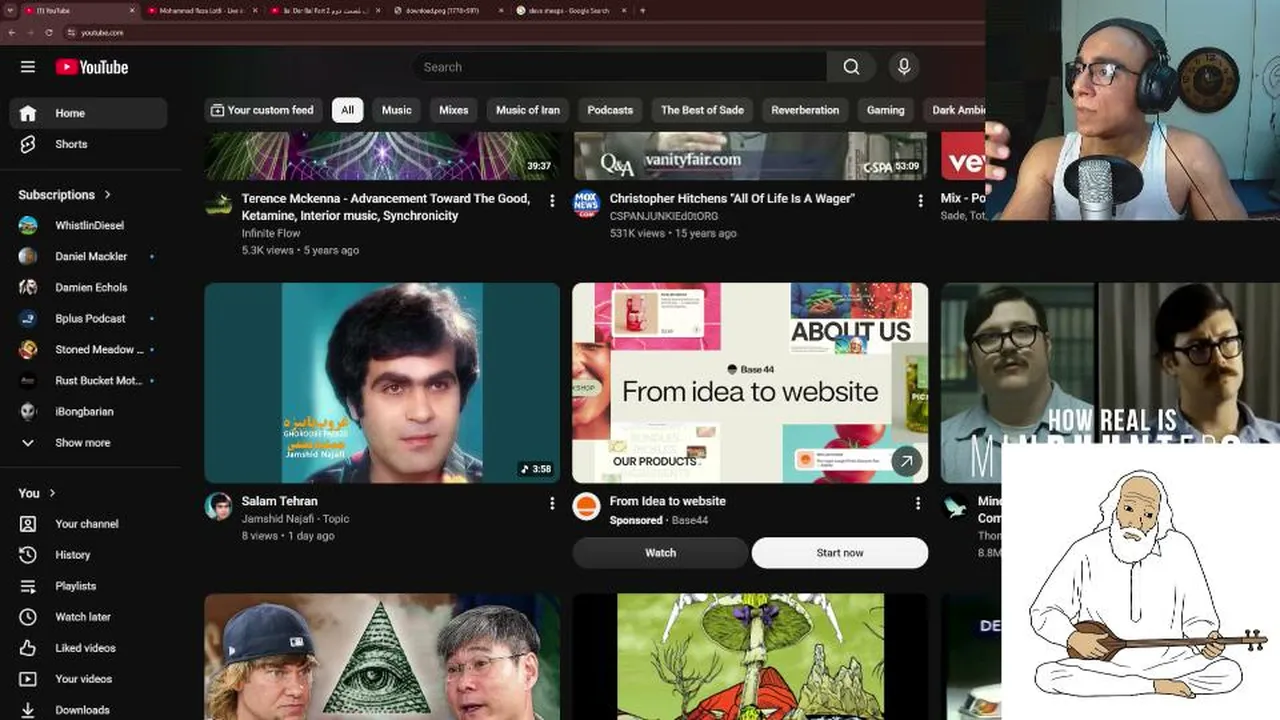Expand the Subscriptions section header

[x=65, y=195]
